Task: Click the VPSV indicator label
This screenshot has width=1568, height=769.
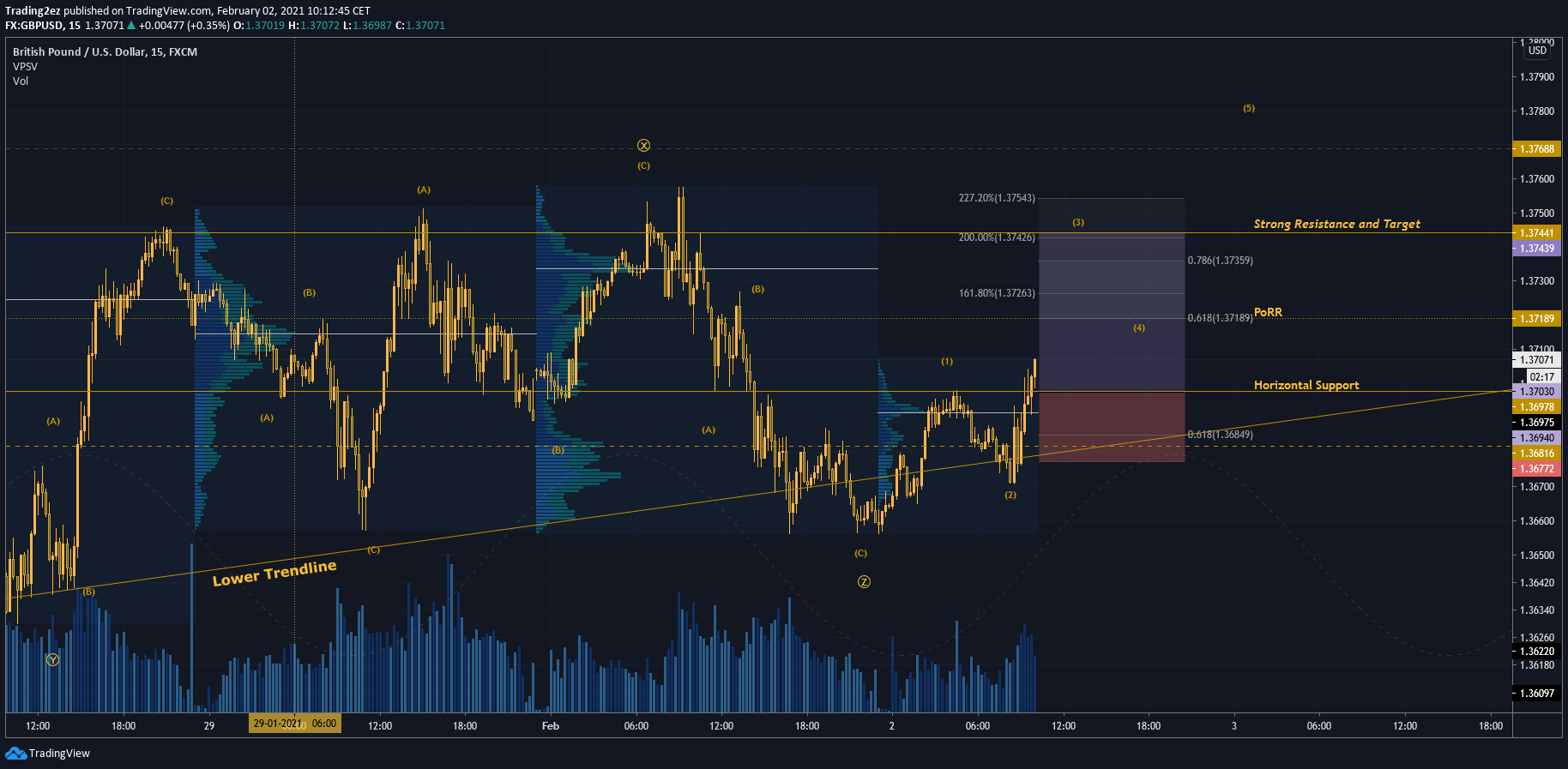Action: point(25,67)
